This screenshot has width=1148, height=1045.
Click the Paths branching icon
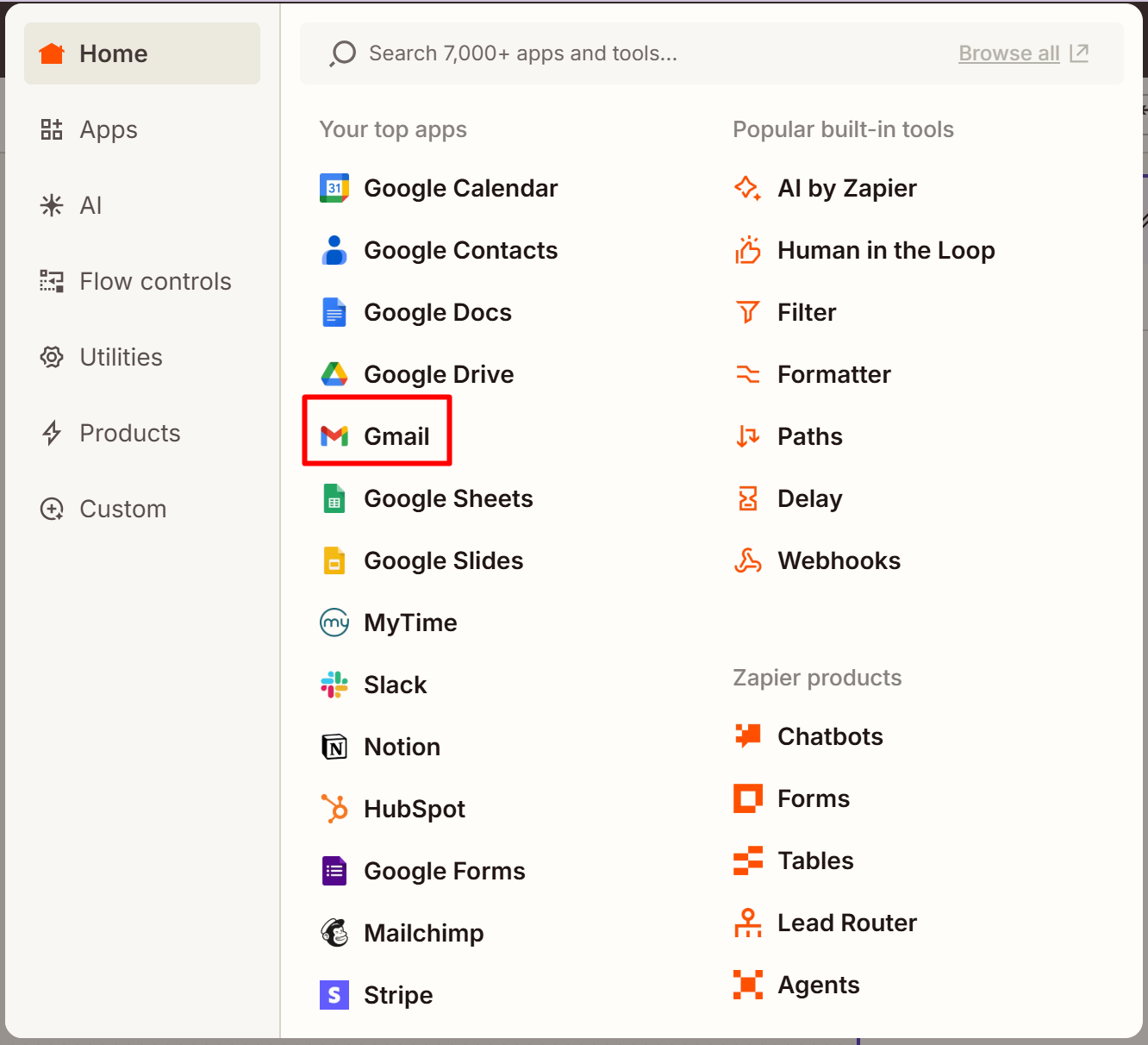(x=748, y=436)
